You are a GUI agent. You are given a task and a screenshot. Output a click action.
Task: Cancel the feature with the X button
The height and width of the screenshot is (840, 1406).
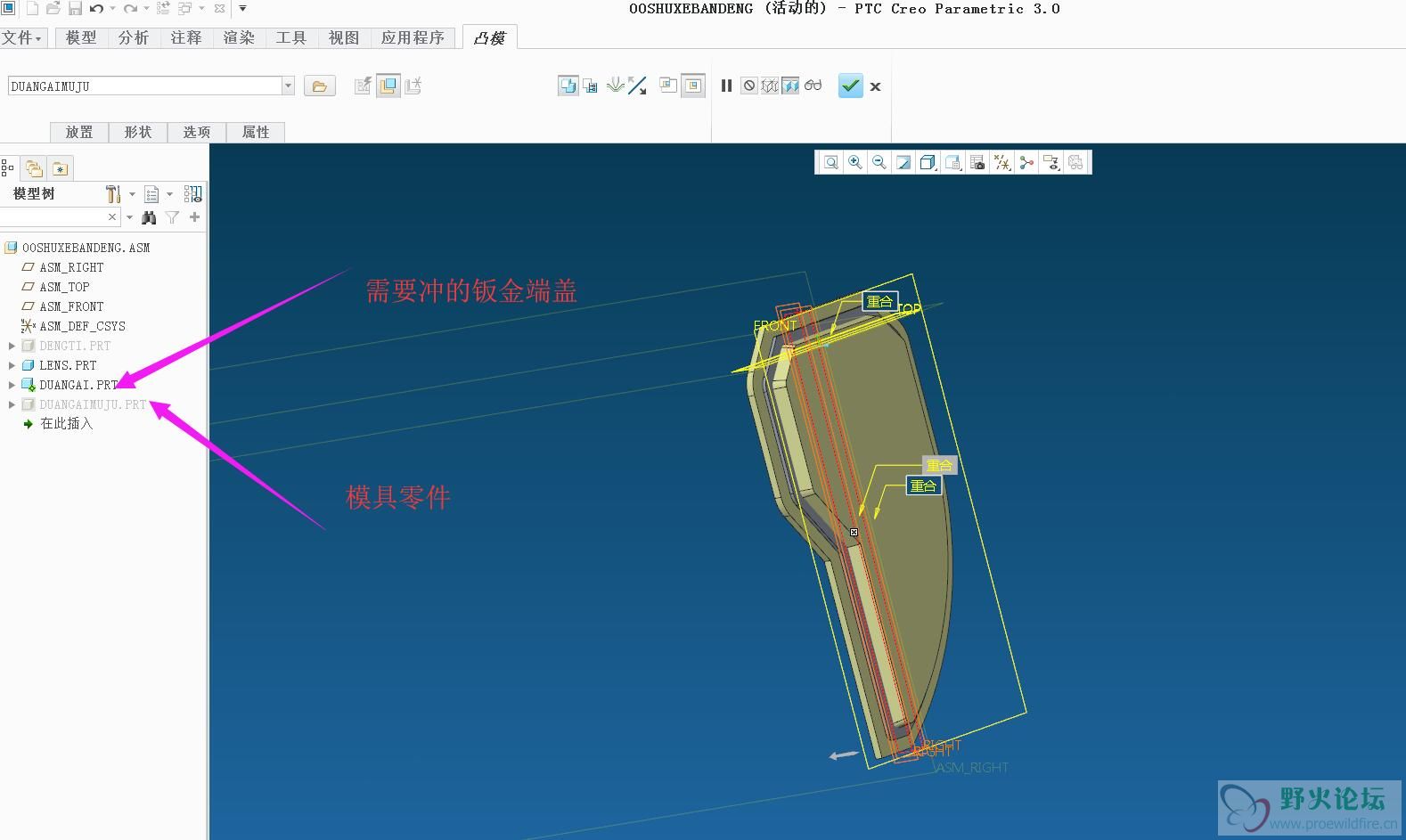[875, 86]
